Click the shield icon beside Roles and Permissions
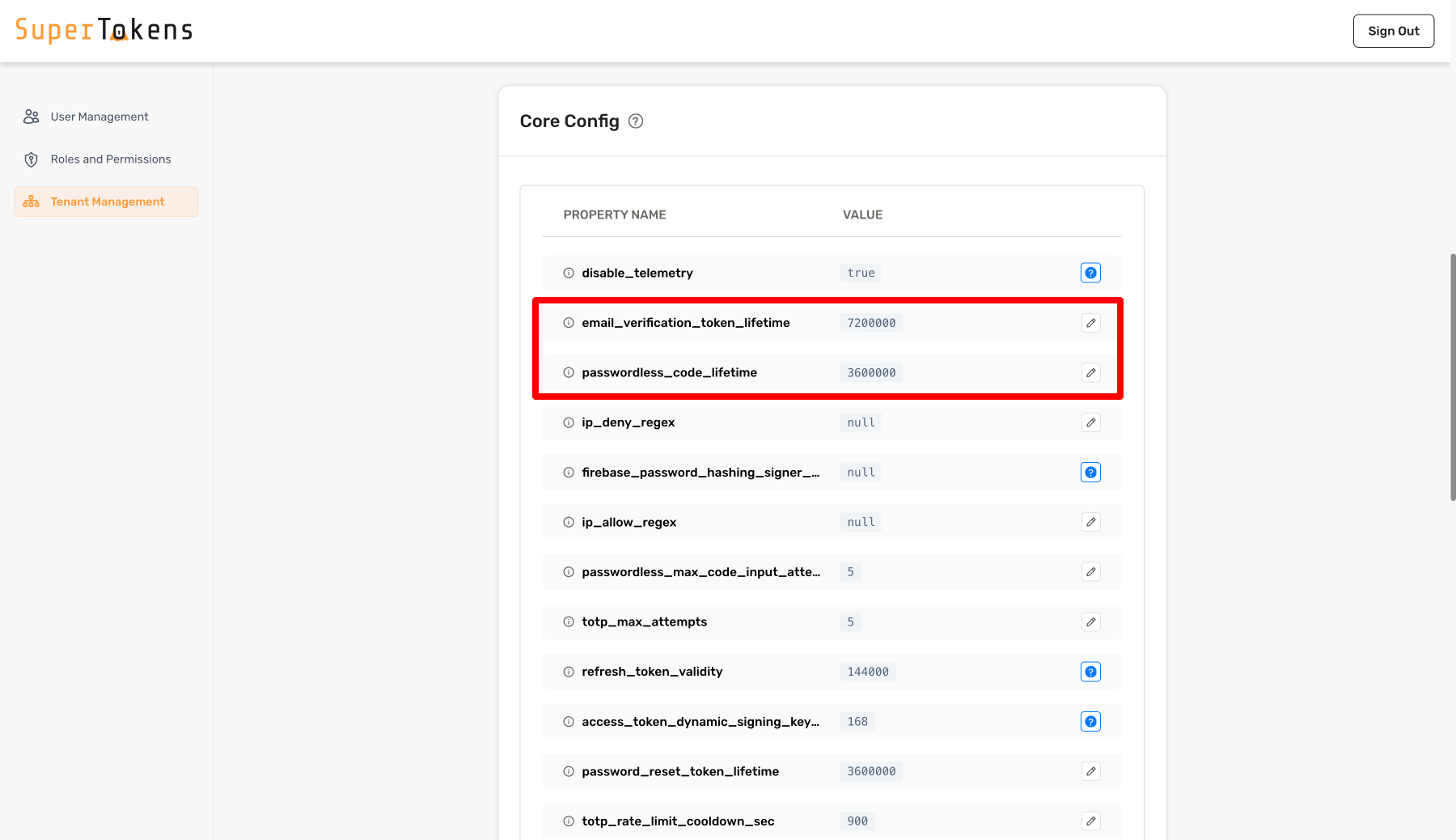This screenshot has height=840, width=1456. [31, 159]
